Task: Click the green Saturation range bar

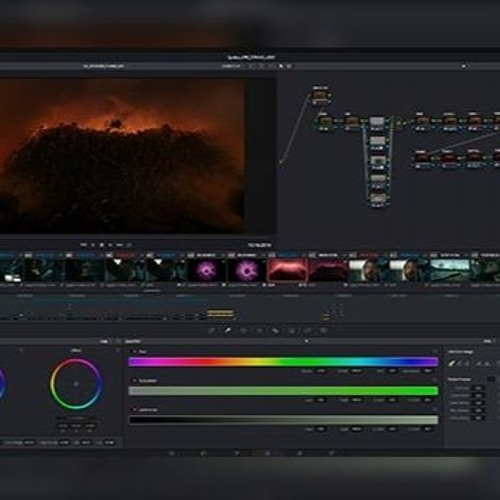Action: [283, 391]
